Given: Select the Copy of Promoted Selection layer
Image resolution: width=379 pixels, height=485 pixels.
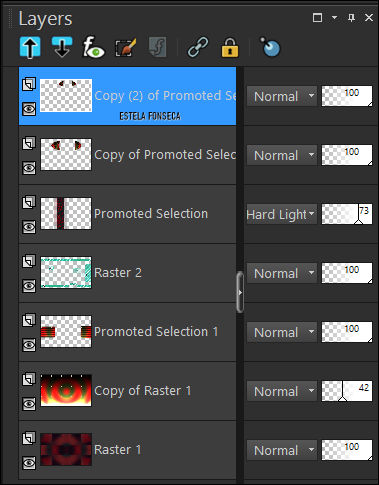Looking at the screenshot, I should [x=128, y=155].
